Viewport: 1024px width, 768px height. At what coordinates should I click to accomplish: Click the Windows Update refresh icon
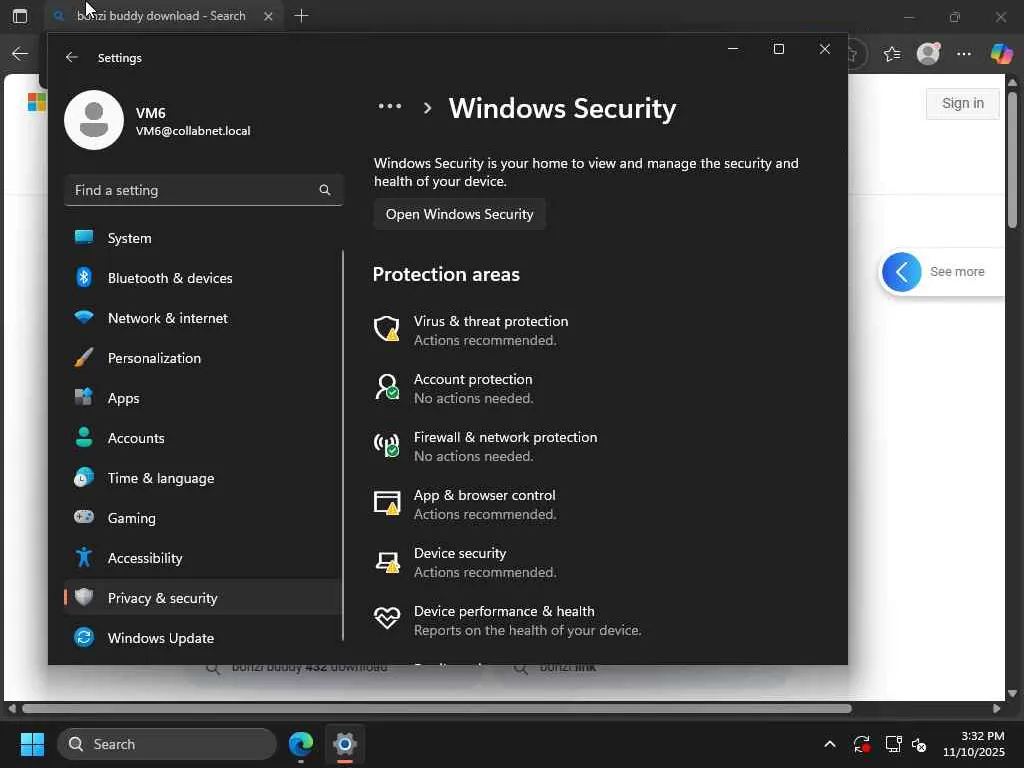pos(84,637)
